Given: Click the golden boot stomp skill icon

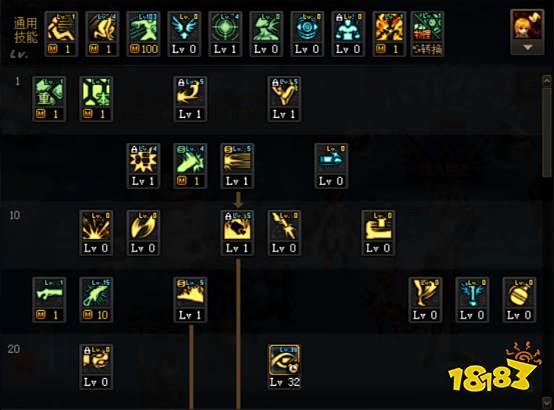Looking at the screenshot, I should tap(378, 233).
